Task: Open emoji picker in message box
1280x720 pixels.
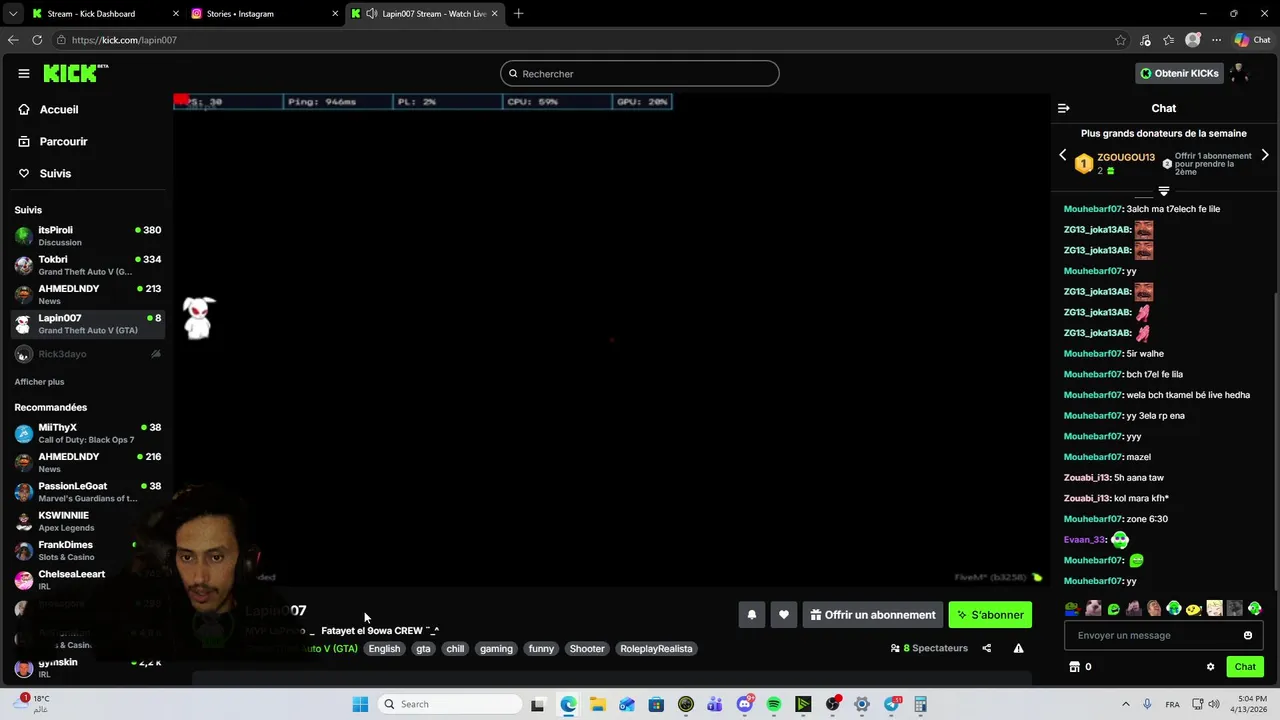Action: 1248,635
